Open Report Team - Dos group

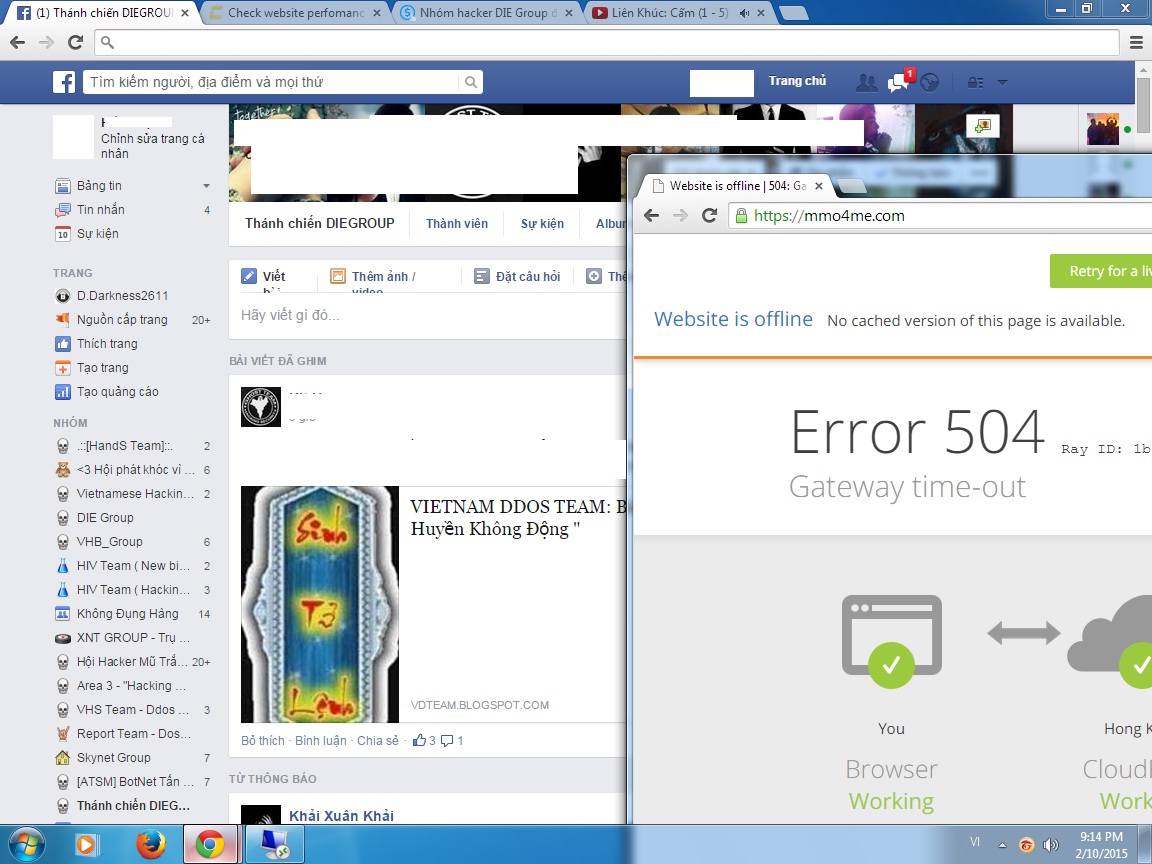133,734
